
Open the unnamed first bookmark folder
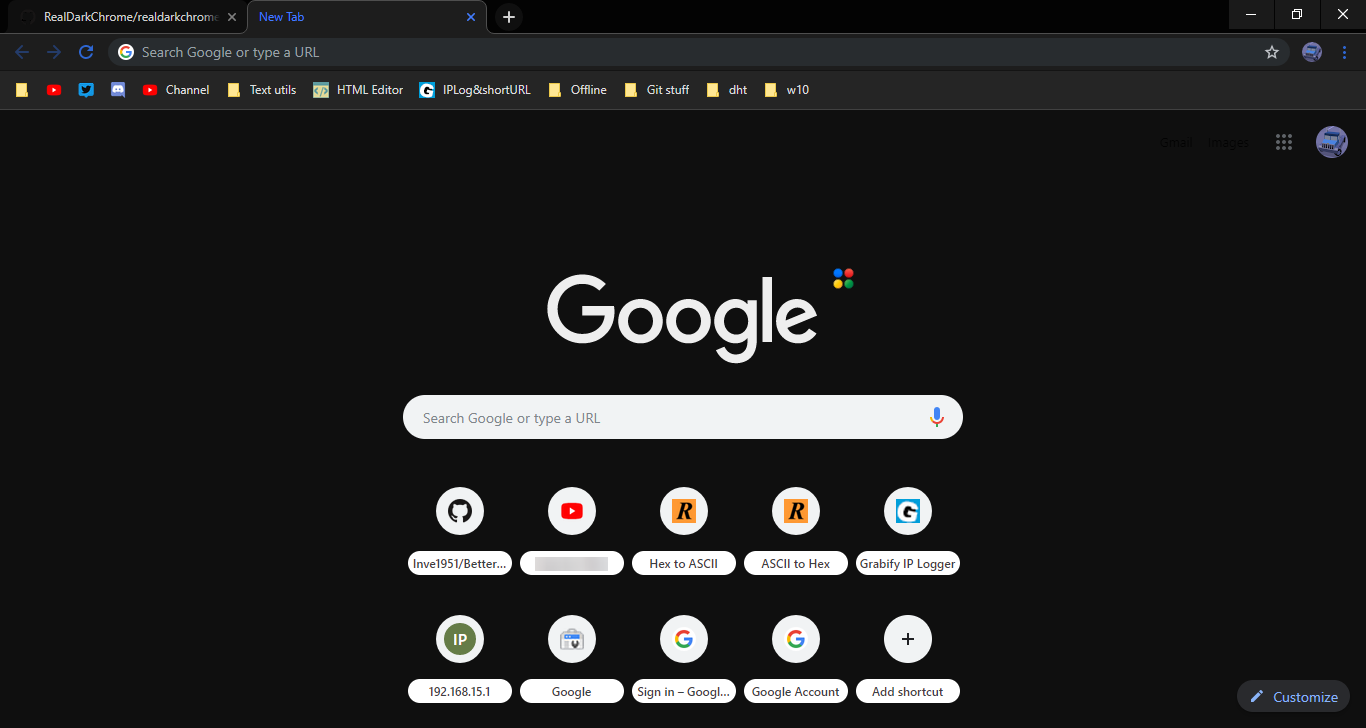click(22, 90)
